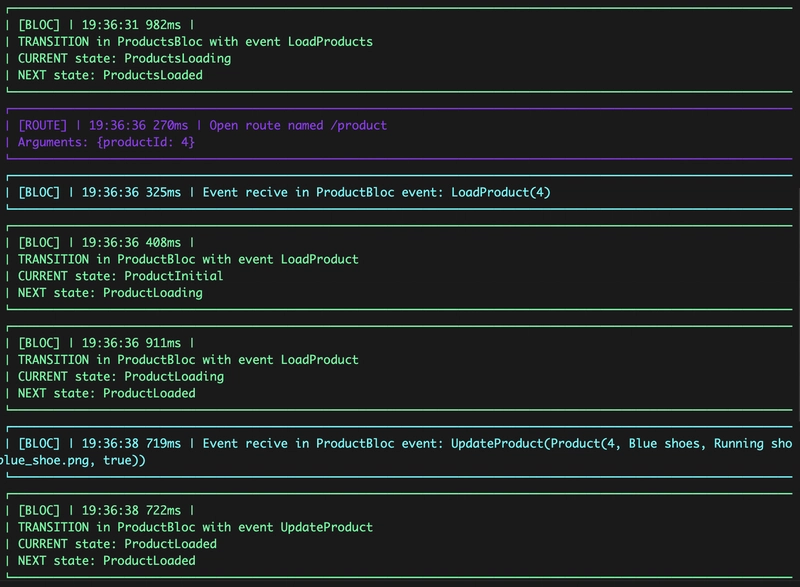
Task: Click the UpdateProduct(Product(4, Blue shoes event text
Action: 575,444
